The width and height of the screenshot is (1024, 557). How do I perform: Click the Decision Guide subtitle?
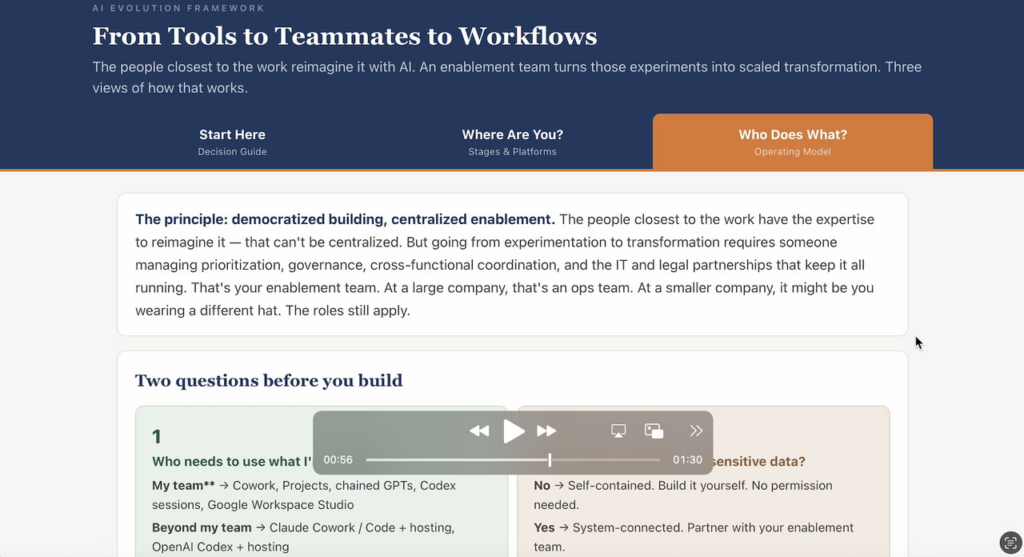[x=232, y=151]
